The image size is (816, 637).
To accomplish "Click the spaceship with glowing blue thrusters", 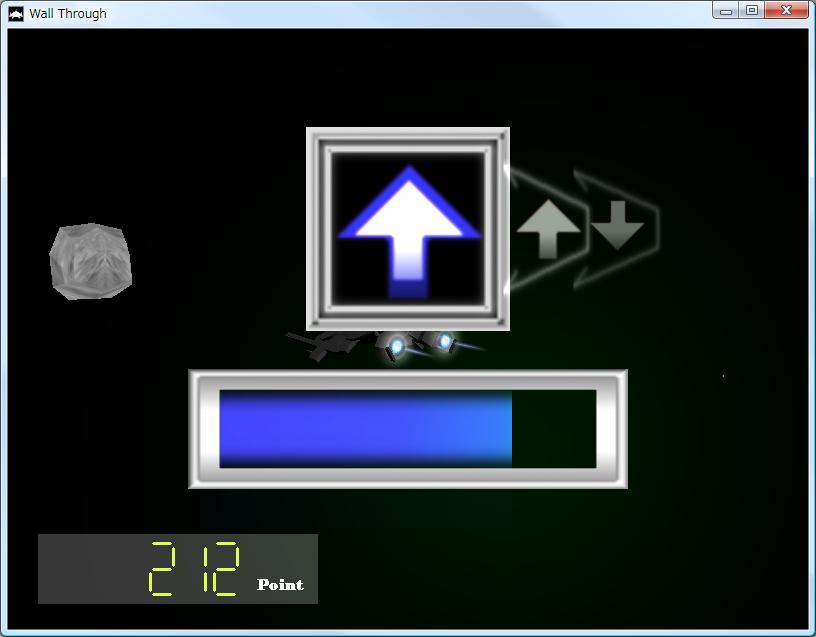I will [385, 346].
